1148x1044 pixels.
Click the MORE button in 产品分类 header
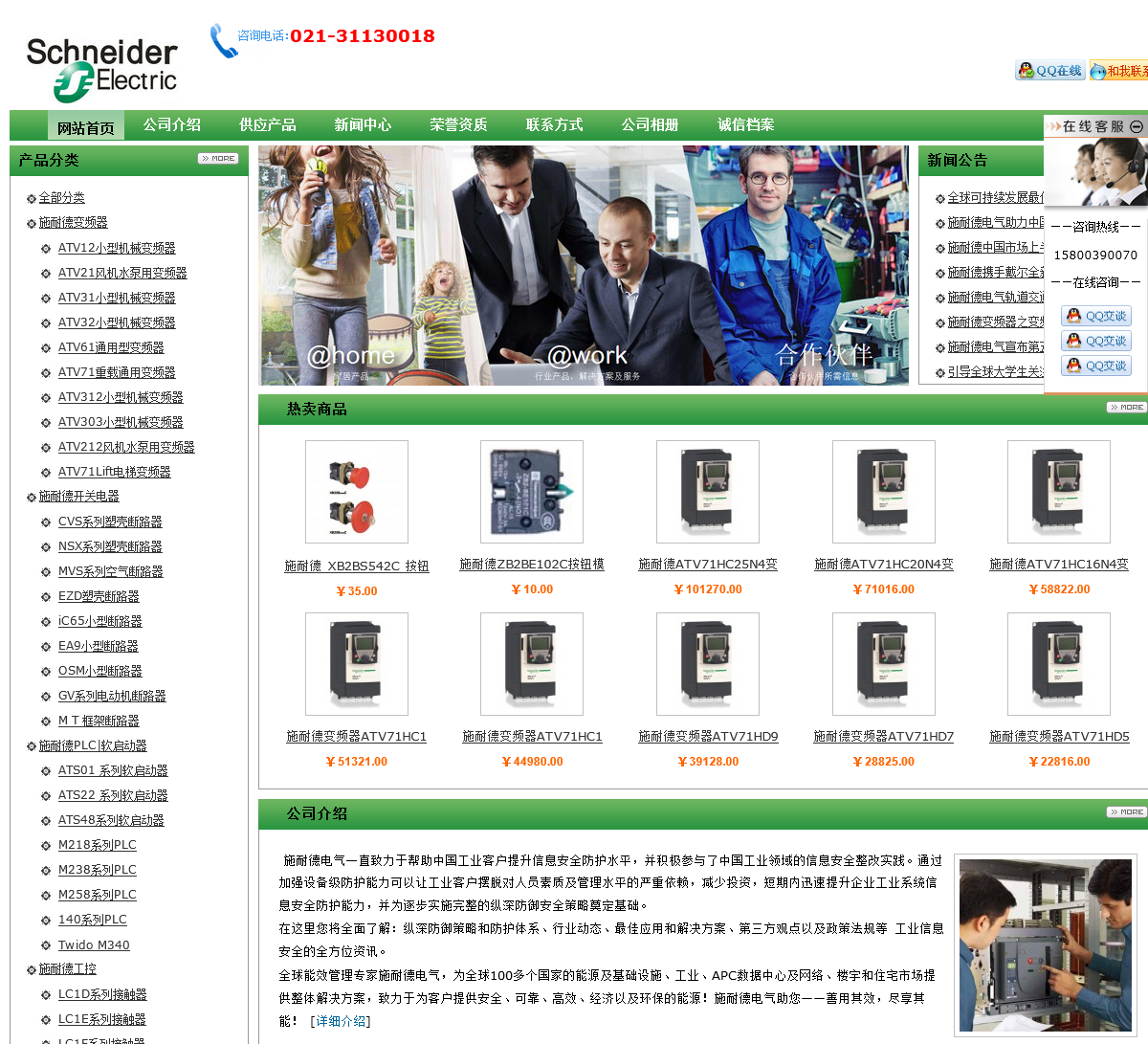pos(218,159)
